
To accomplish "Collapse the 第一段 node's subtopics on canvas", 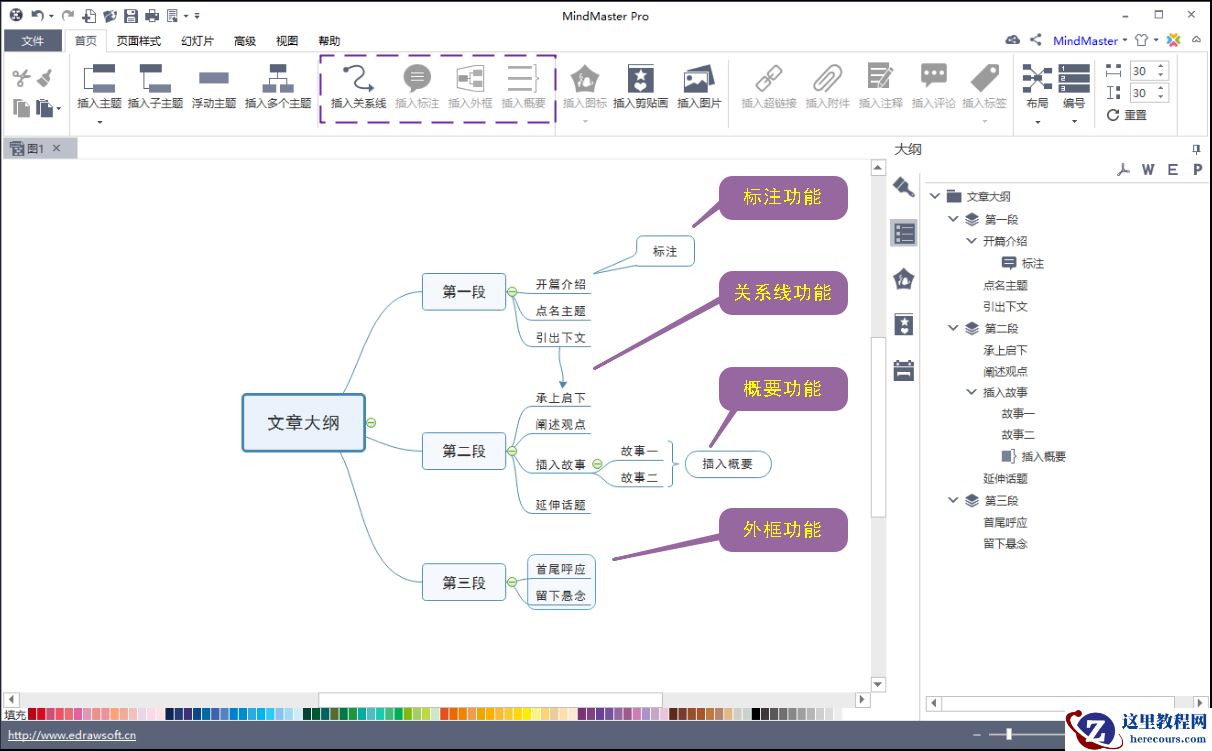I will [x=512, y=292].
